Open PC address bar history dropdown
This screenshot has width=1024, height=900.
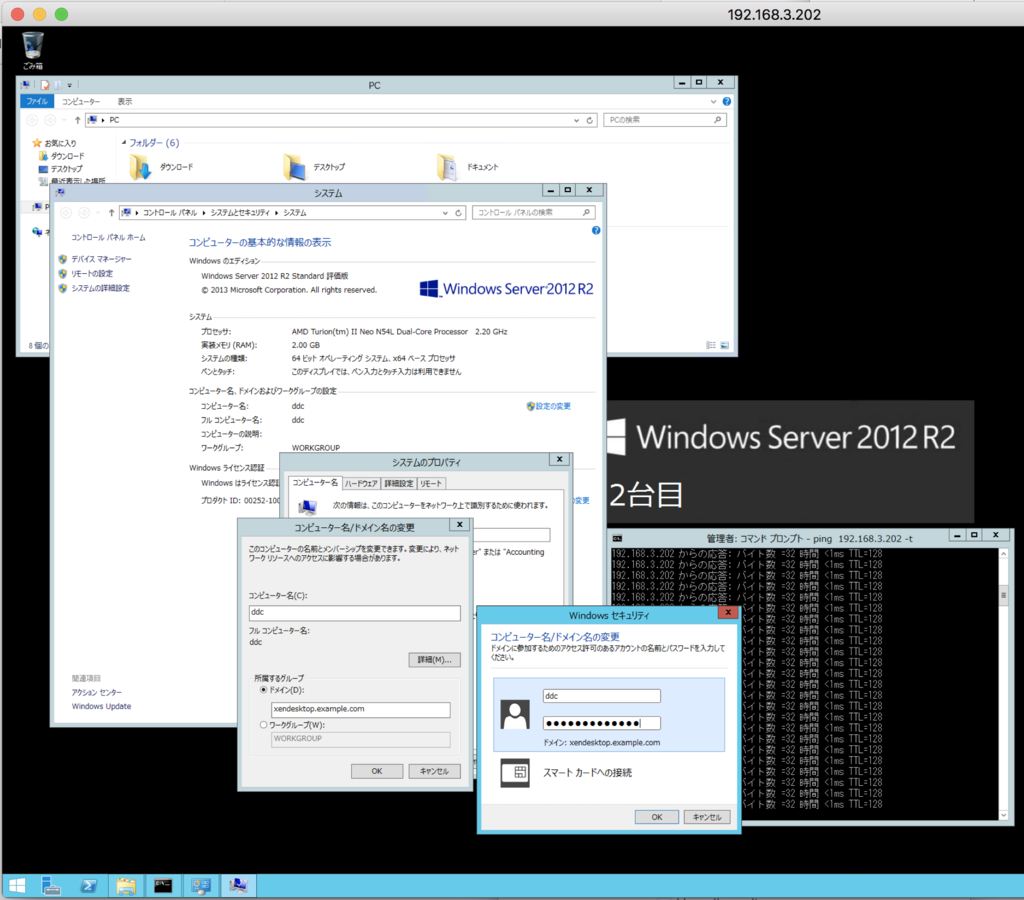(x=576, y=120)
